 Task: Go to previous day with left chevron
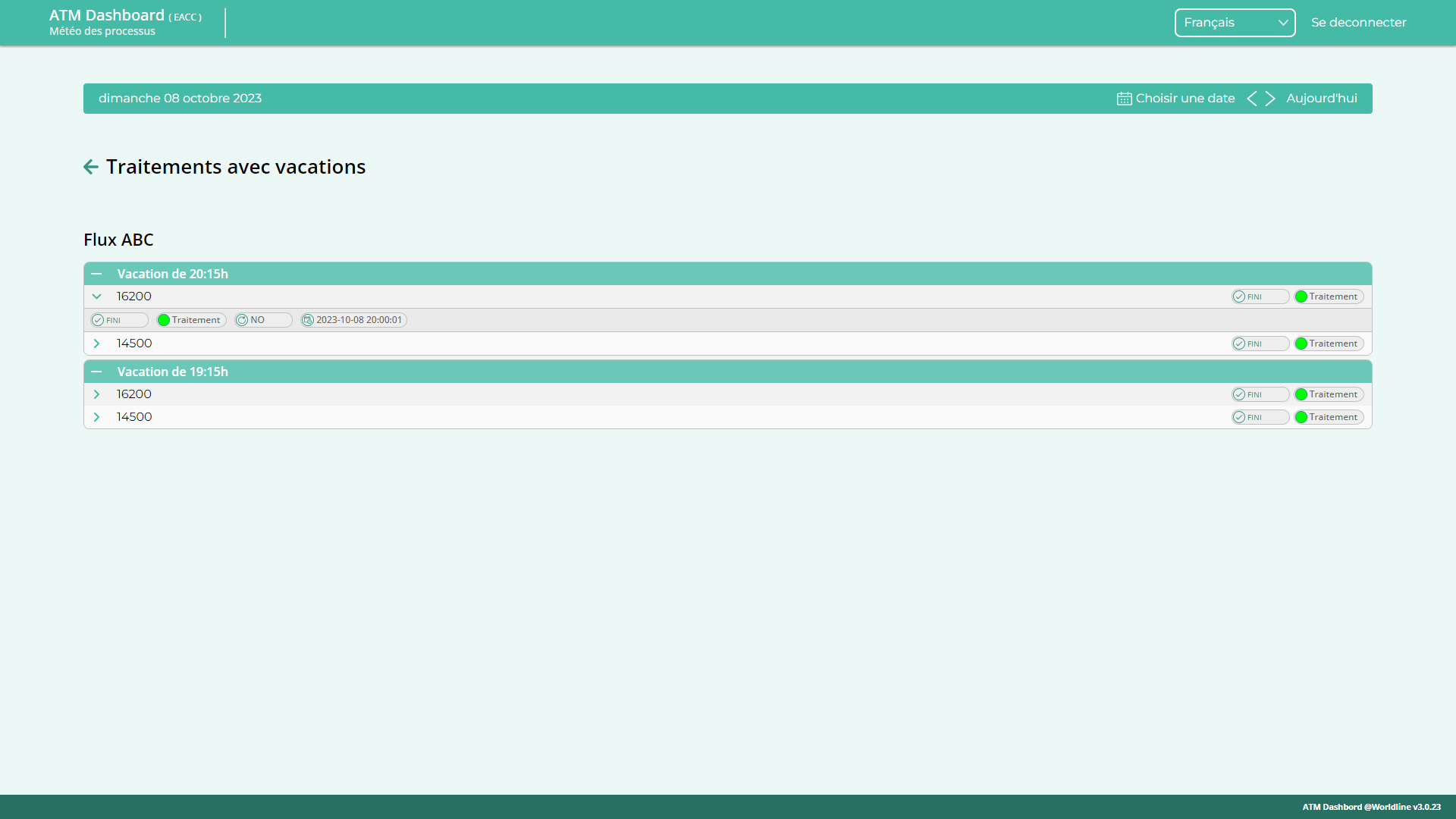pos(1252,99)
